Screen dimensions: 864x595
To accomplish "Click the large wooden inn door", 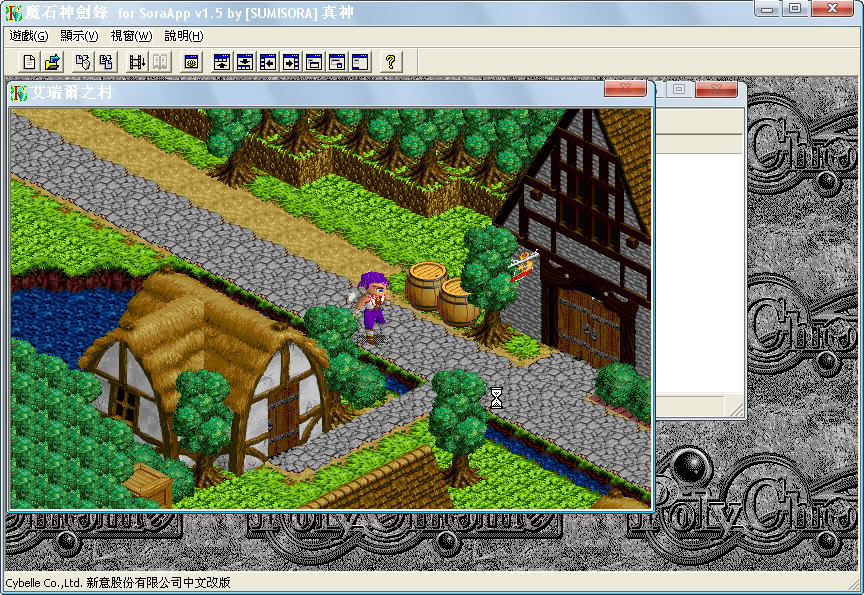I will tap(588, 328).
